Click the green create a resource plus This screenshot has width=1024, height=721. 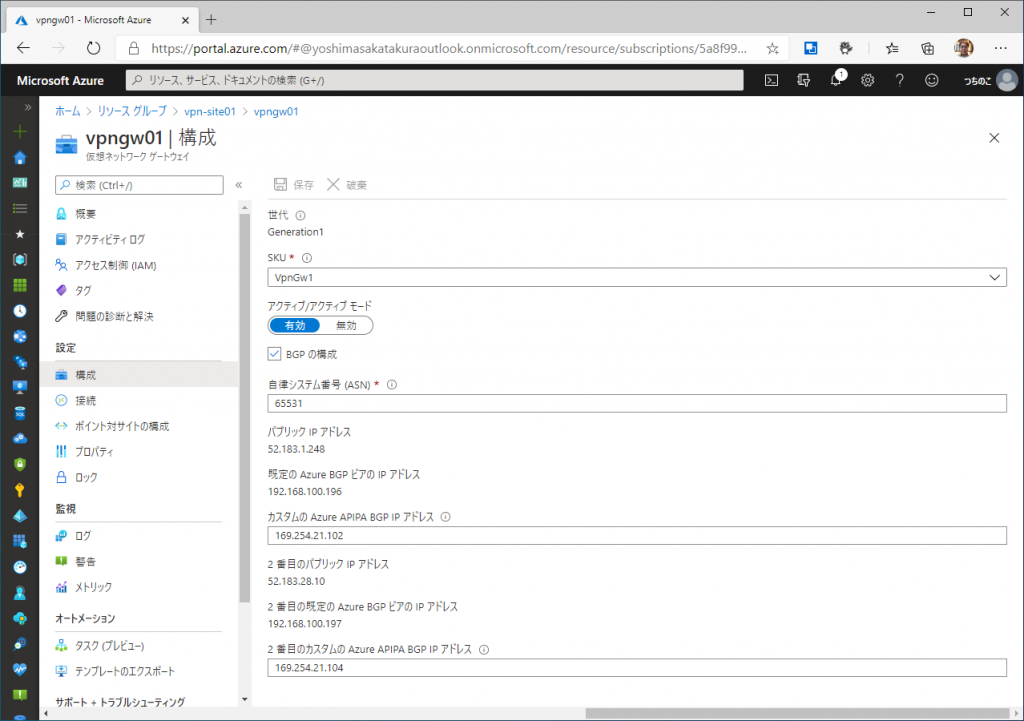20,132
